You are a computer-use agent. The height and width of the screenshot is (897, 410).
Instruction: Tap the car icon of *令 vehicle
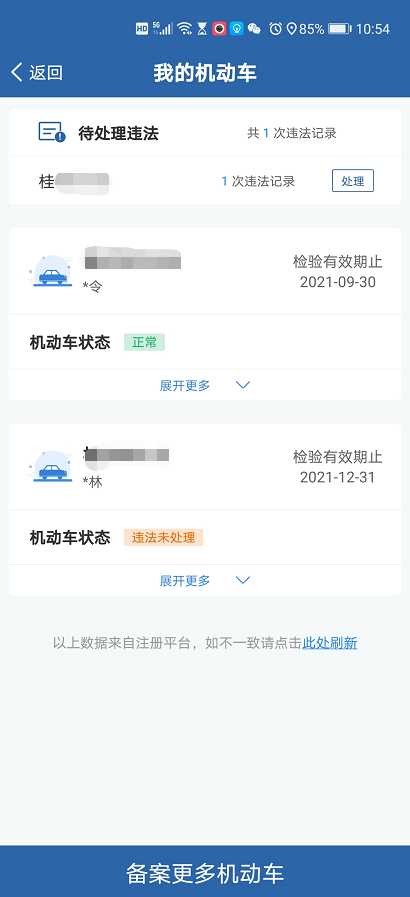click(x=52, y=270)
